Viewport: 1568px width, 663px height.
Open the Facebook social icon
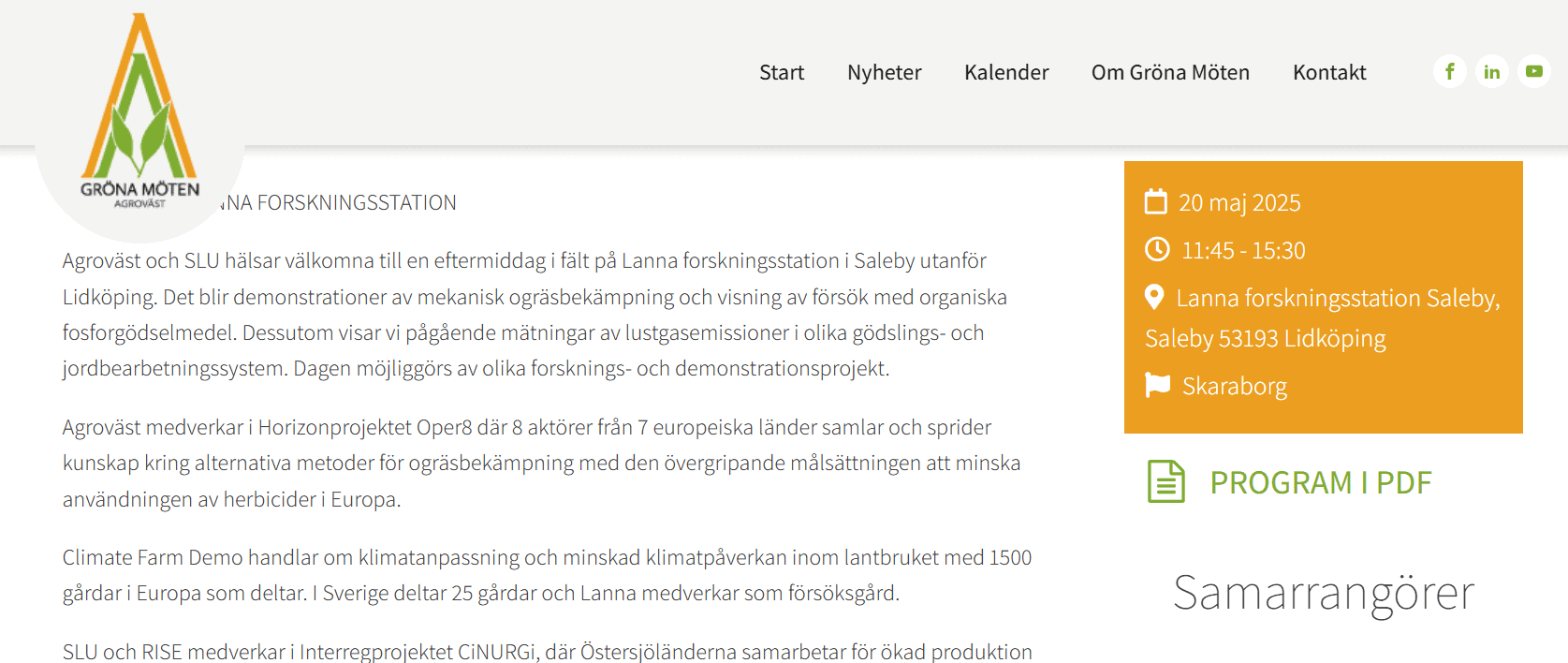[1449, 71]
